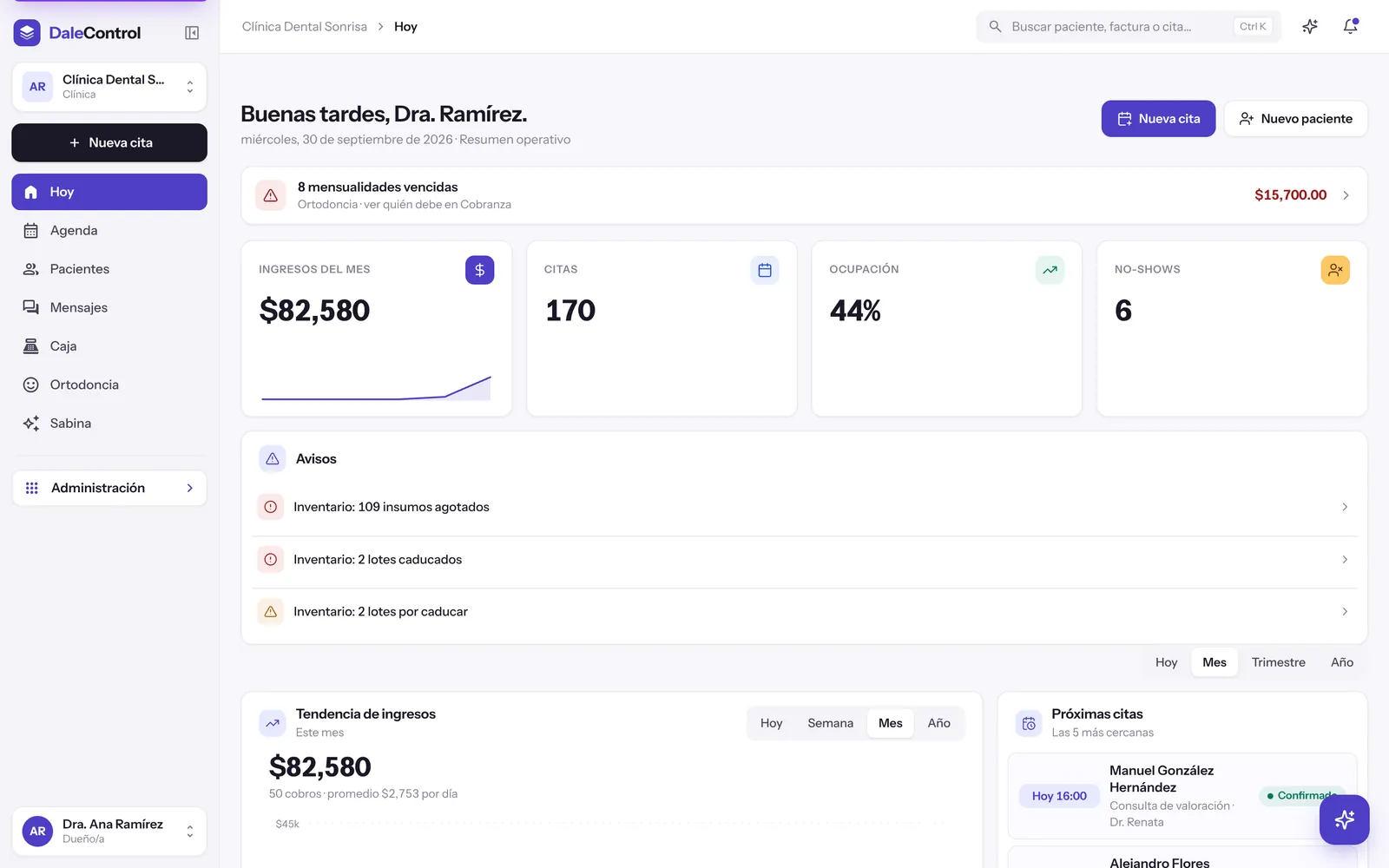Screen dimensions: 1389x868
Task: Click the purple Nueva cita button
Action: [x=1158, y=119]
